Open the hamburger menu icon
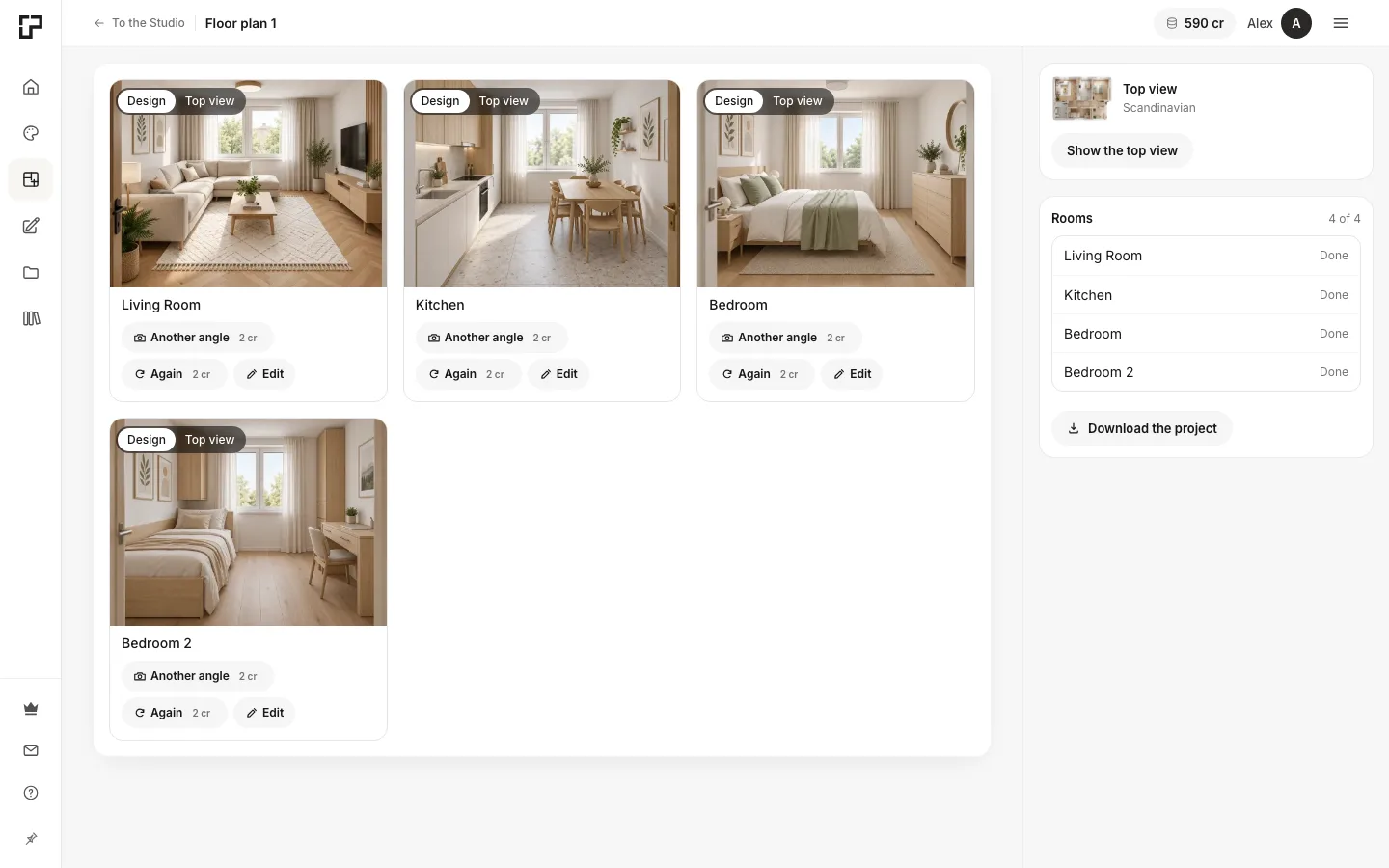This screenshot has width=1389, height=868. [x=1341, y=23]
